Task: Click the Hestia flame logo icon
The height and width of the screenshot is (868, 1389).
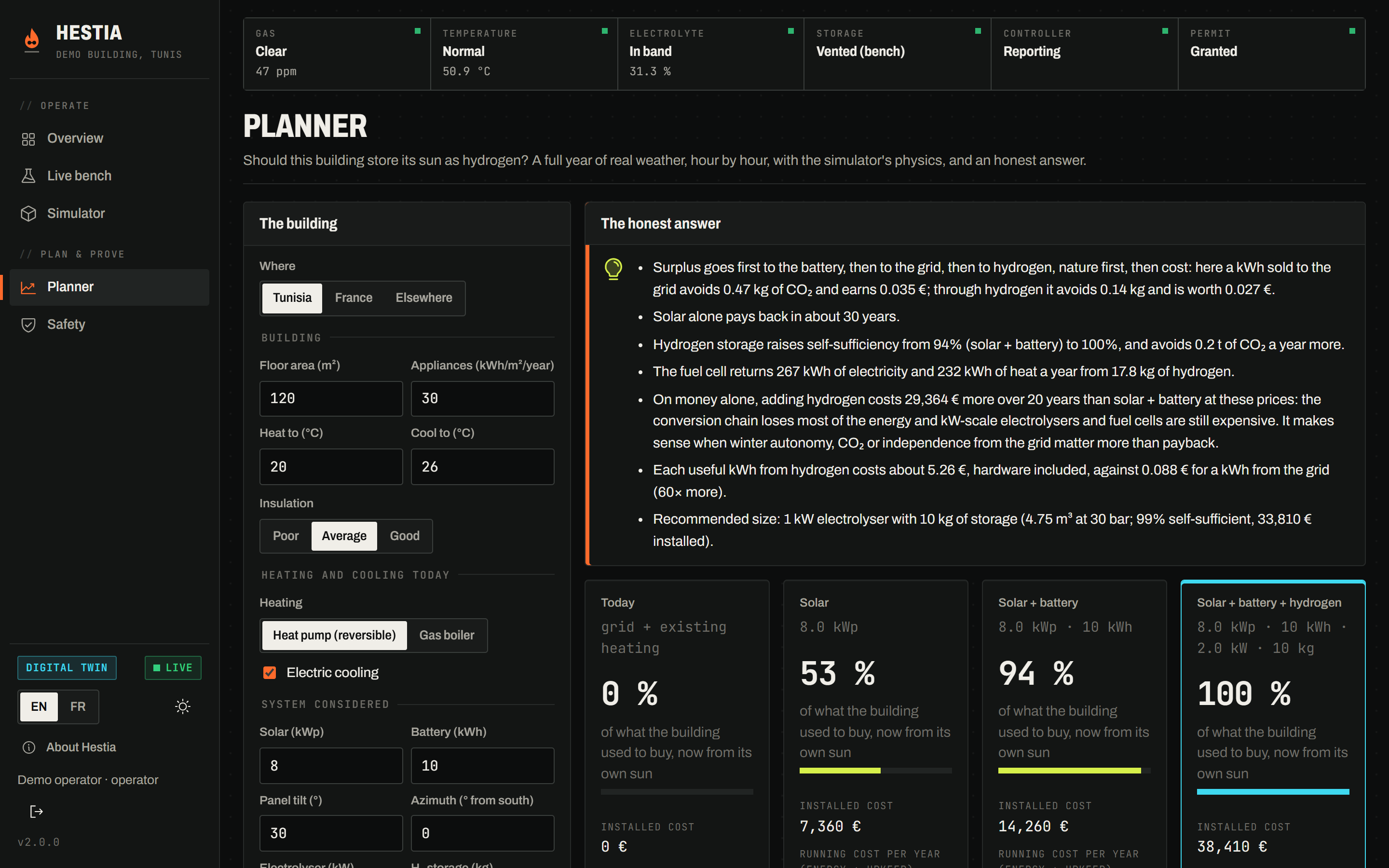Action: pyautogui.click(x=31, y=40)
